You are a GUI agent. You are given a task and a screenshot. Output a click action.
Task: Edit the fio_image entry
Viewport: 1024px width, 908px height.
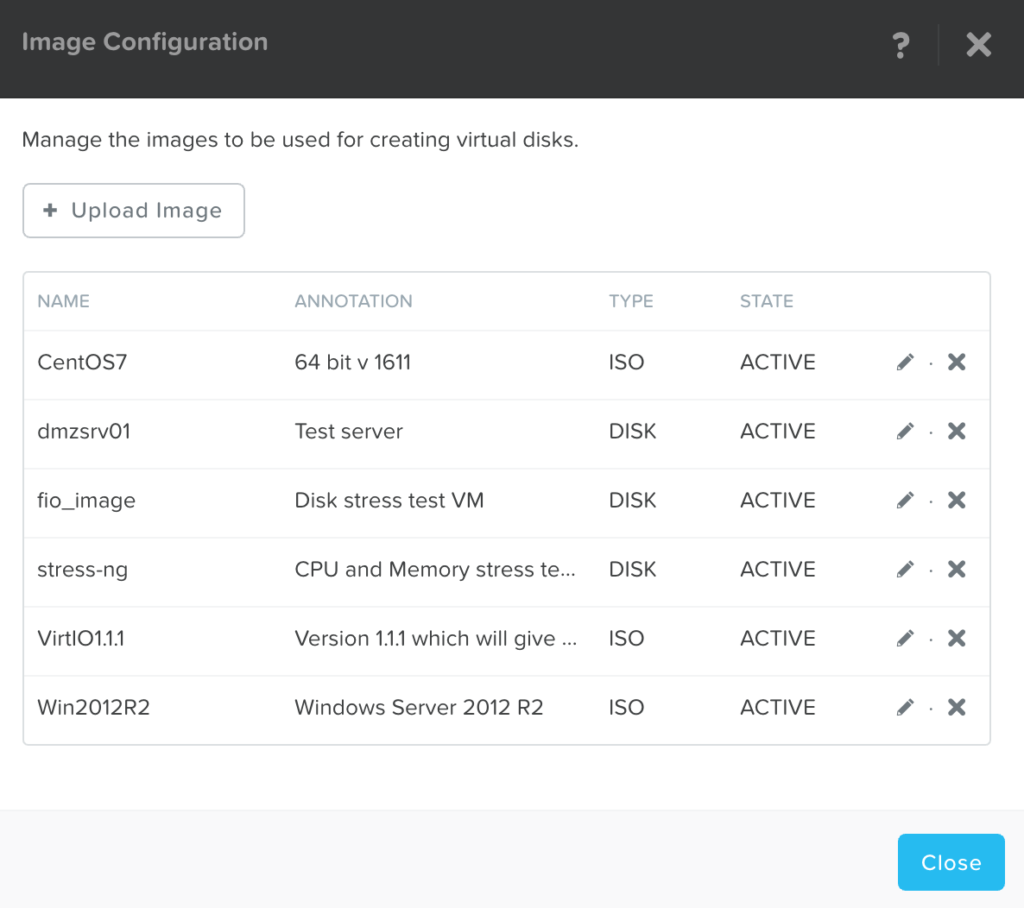pyautogui.click(x=905, y=500)
